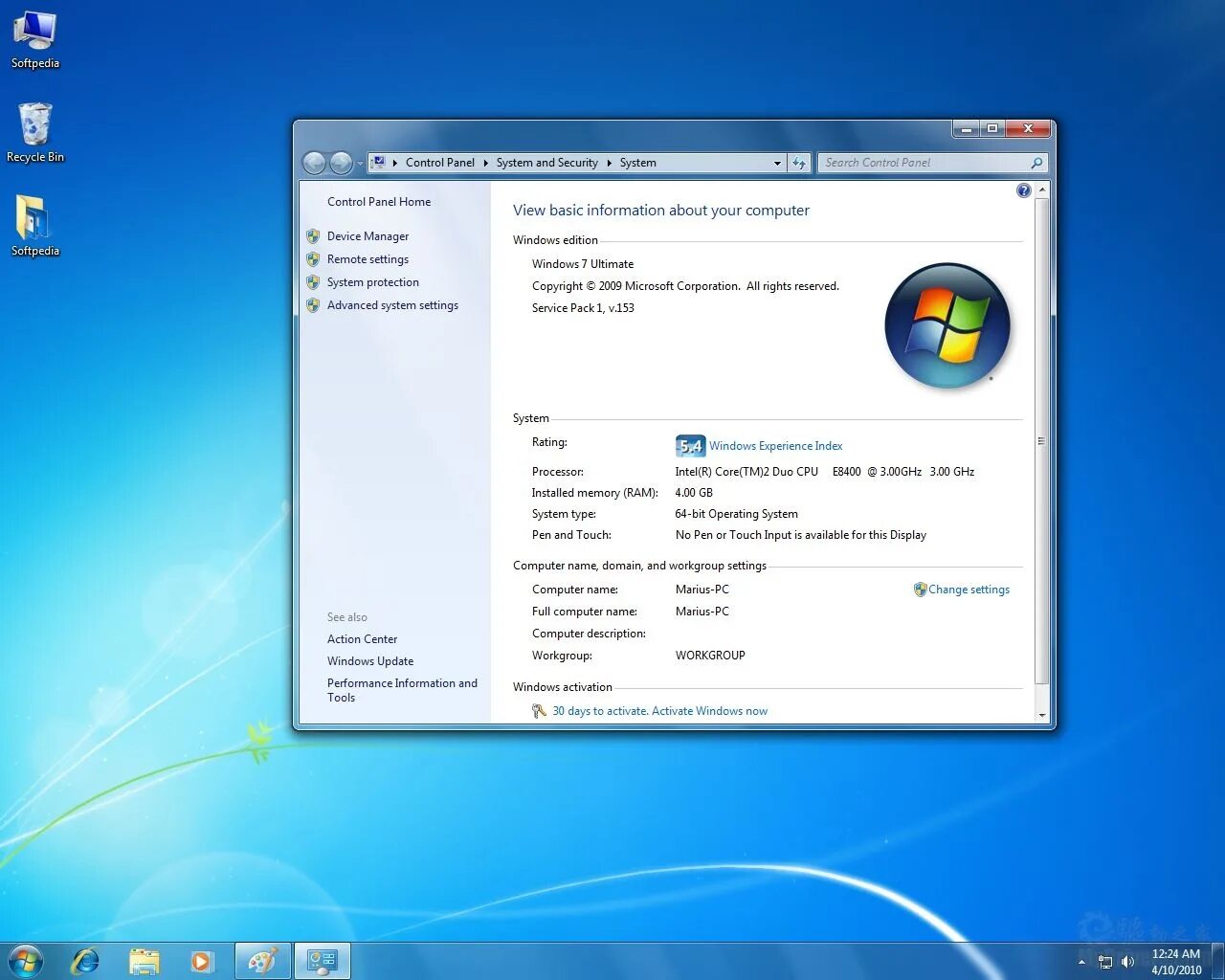Screen dimensions: 1225x980
Task: Expand the arrow after System and Security
Action: click(x=610, y=163)
